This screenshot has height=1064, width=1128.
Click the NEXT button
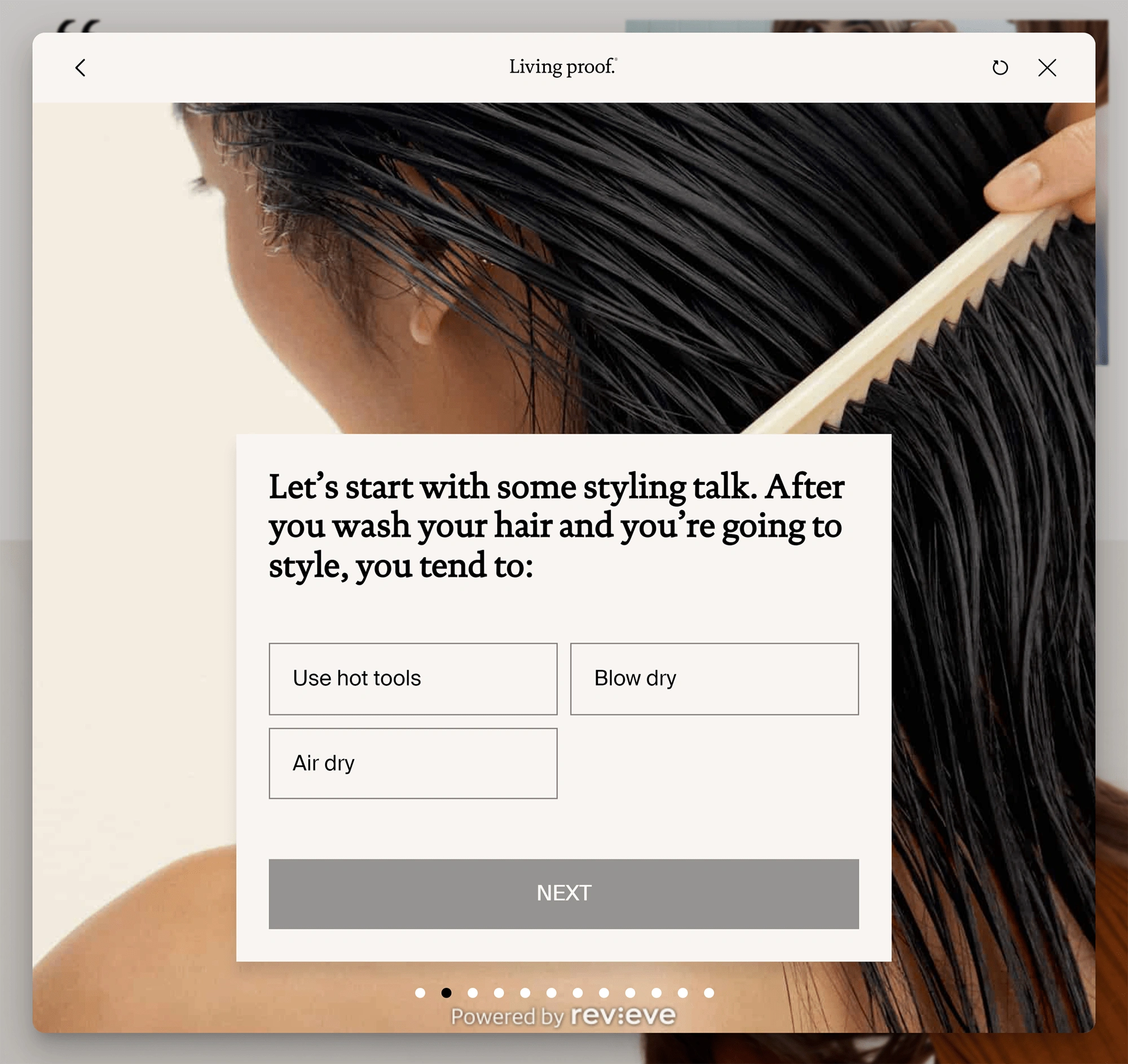pyautogui.click(x=563, y=893)
